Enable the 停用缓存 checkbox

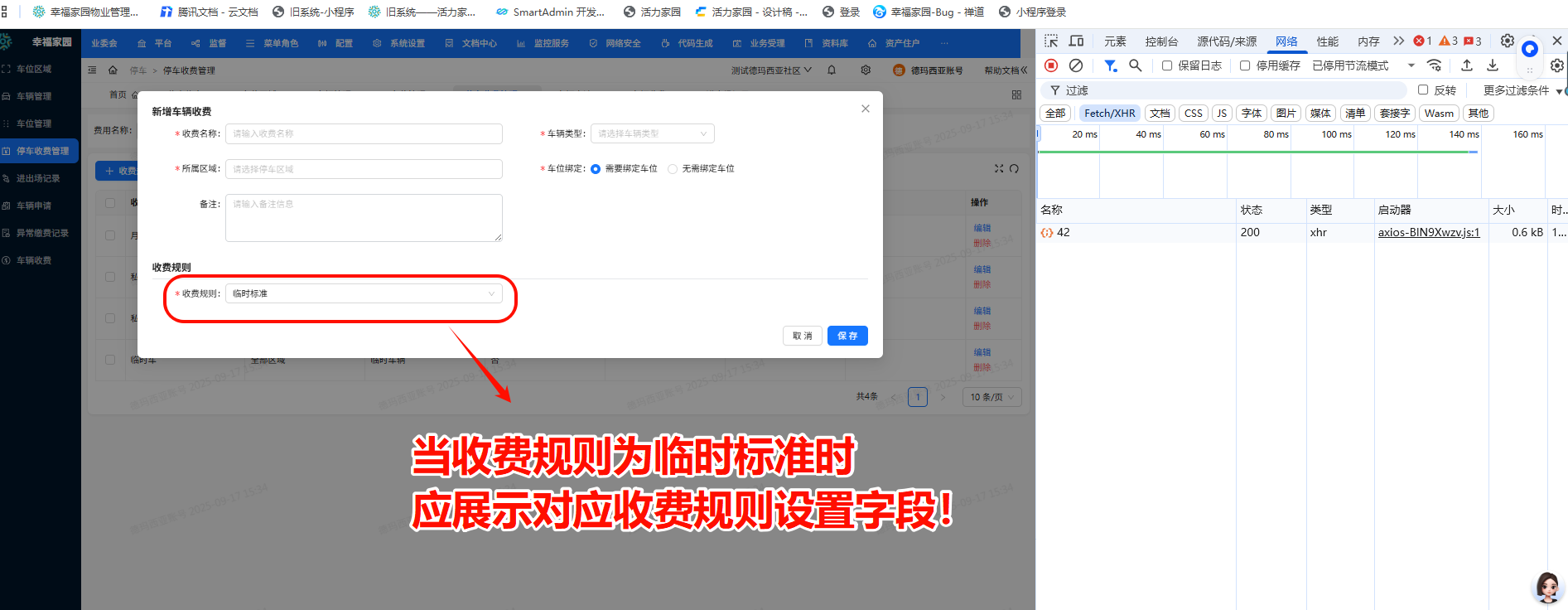point(1245,65)
